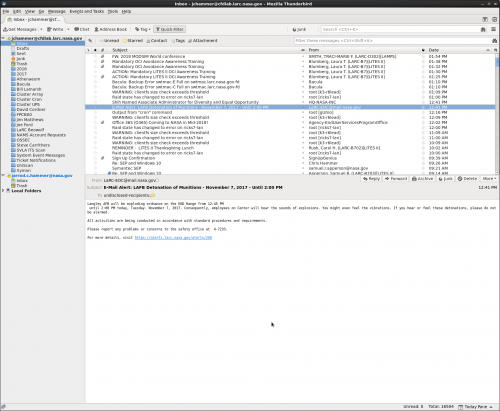Open Address Book from toolbar
Viewport: 500px width, 411px height.
click(x=111, y=29)
